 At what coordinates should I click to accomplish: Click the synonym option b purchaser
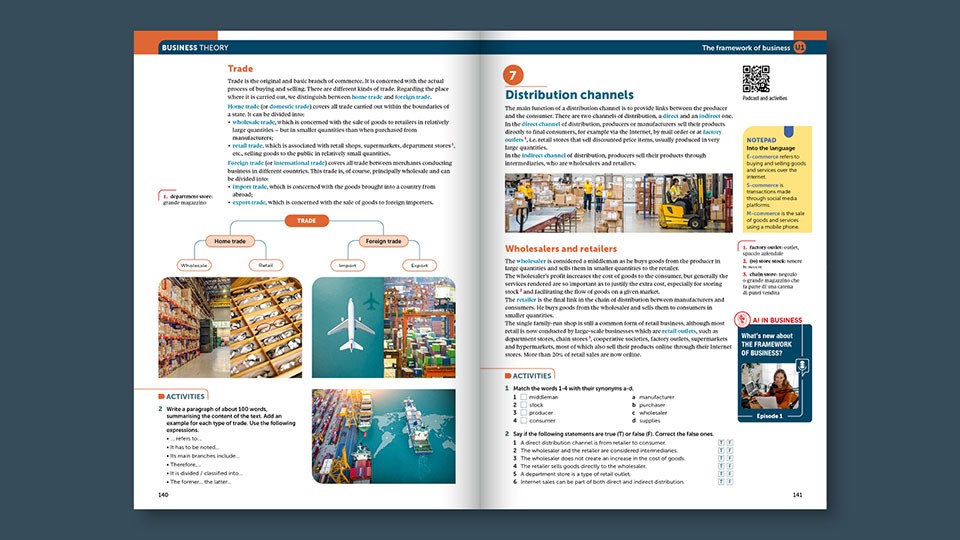click(x=649, y=405)
